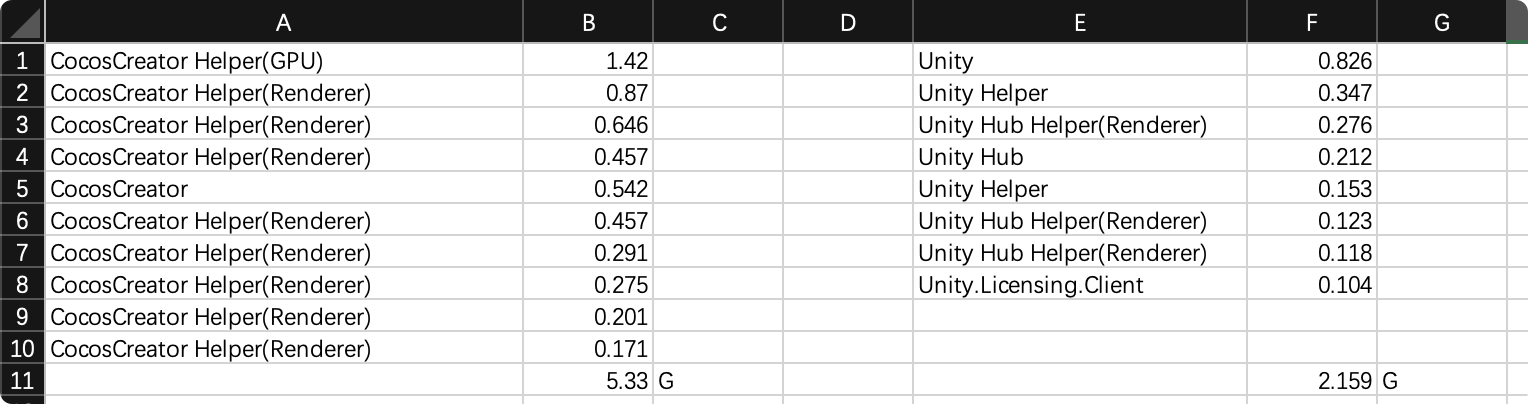Select the row 11 header
Screen dimensions: 1528x404
pos(22,381)
